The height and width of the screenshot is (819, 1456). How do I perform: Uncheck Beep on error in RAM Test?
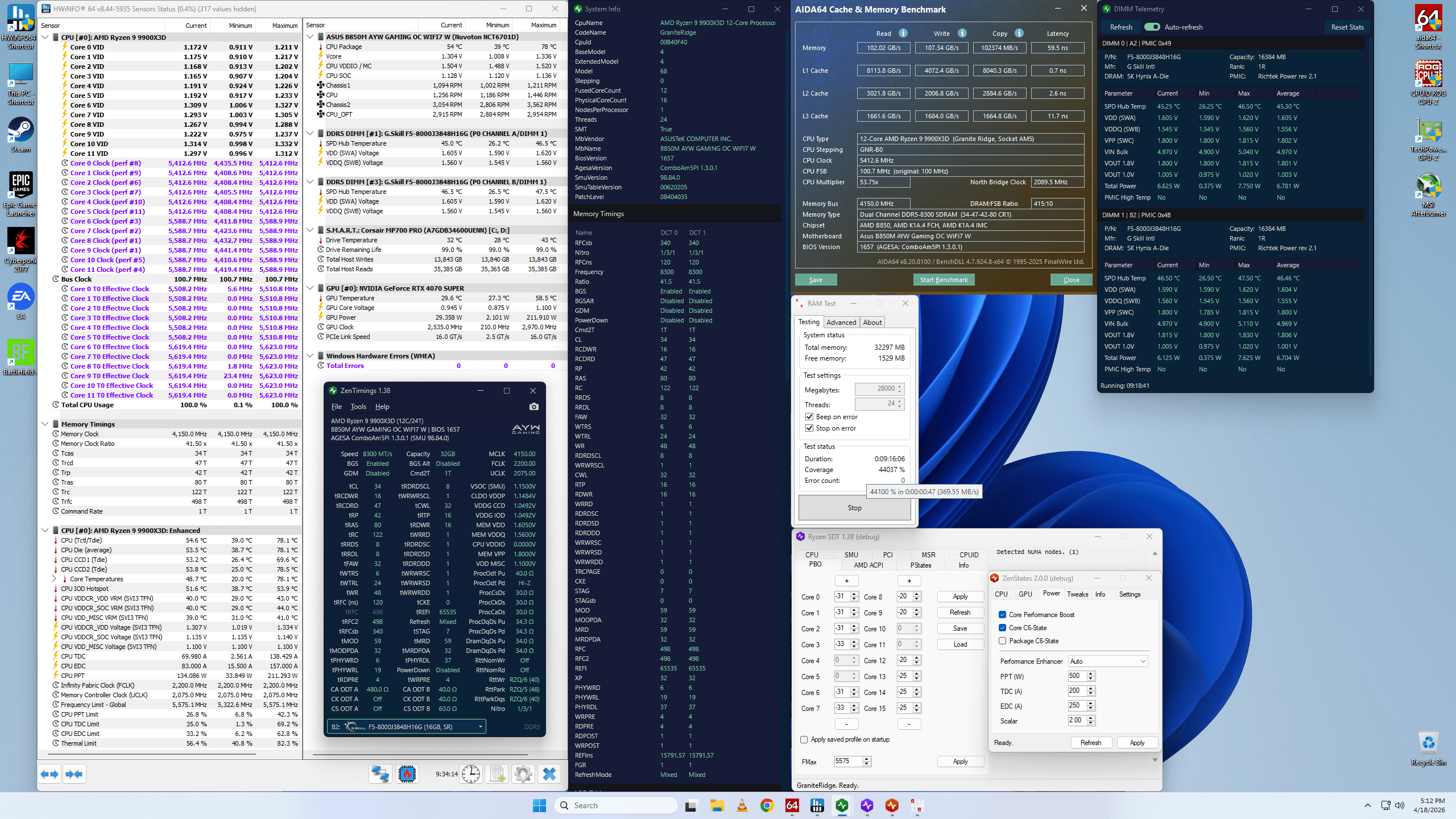[809, 417]
